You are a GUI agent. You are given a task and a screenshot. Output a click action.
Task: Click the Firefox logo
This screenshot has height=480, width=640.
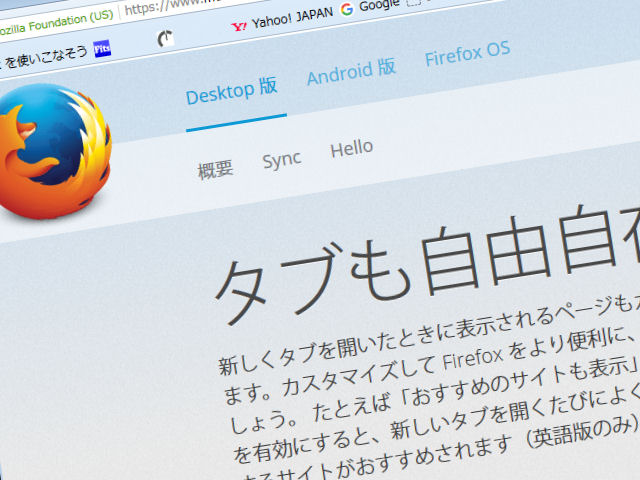tap(54, 151)
